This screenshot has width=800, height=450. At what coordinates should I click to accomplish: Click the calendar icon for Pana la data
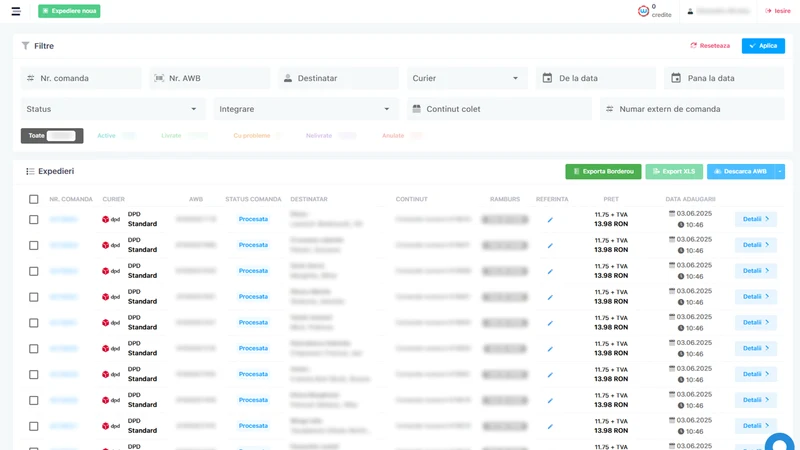coord(676,78)
